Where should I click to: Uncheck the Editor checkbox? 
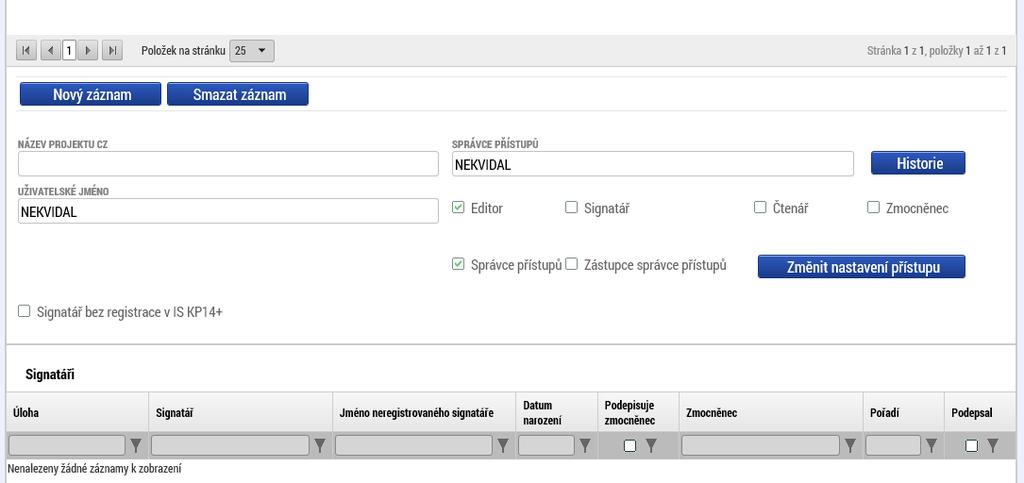tap(458, 208)
